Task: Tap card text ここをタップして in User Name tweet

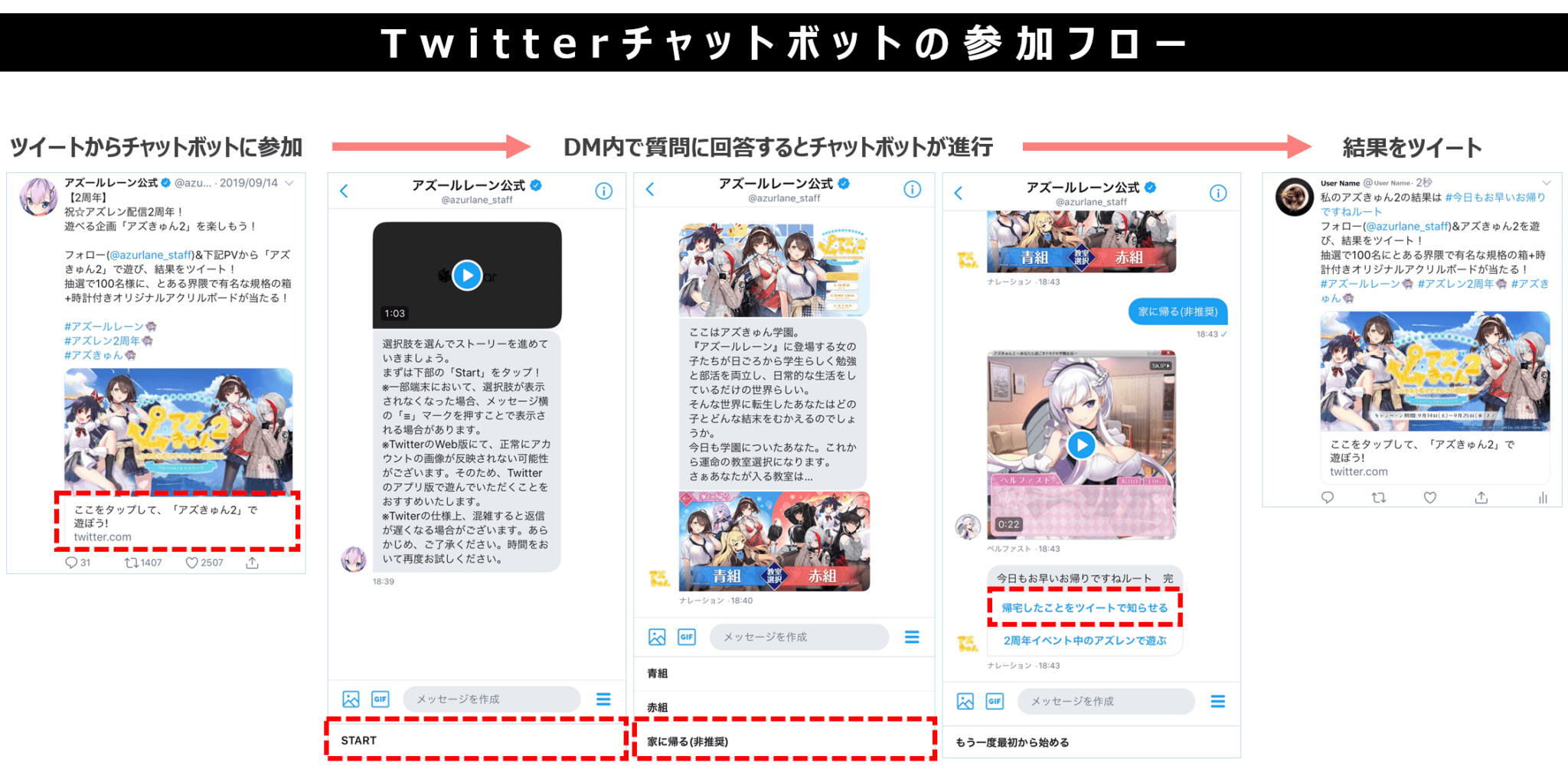Action: 1435,458
